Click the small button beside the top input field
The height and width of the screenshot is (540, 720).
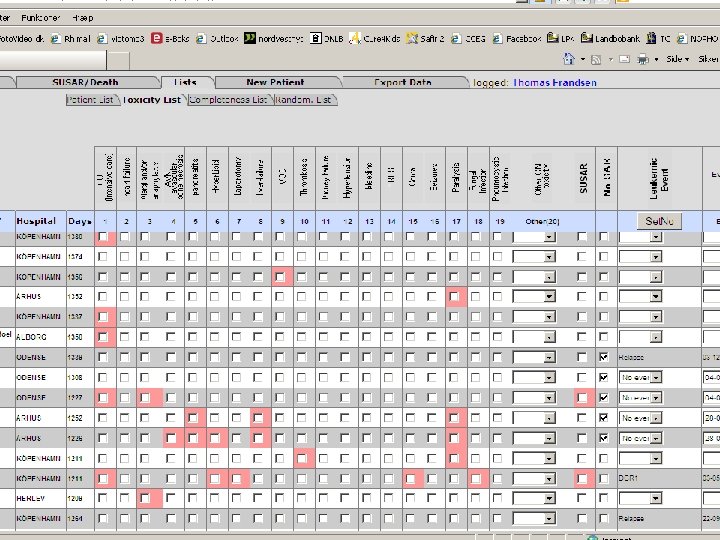point(118,60)
